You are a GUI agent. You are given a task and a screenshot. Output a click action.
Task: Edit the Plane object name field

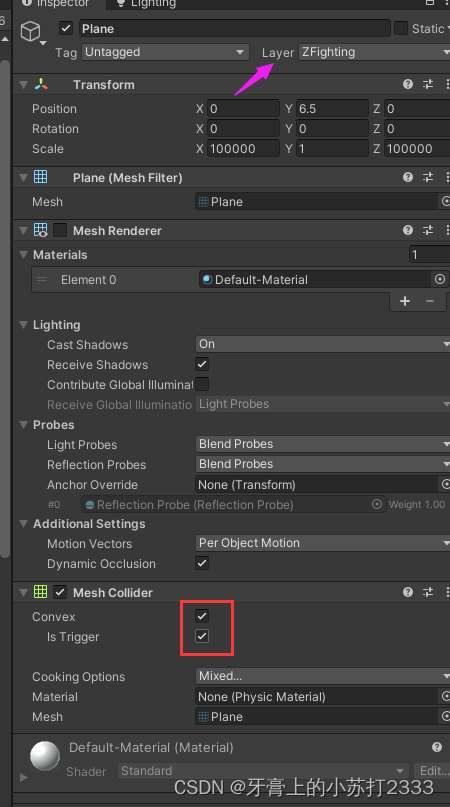(x=234, y=28)
